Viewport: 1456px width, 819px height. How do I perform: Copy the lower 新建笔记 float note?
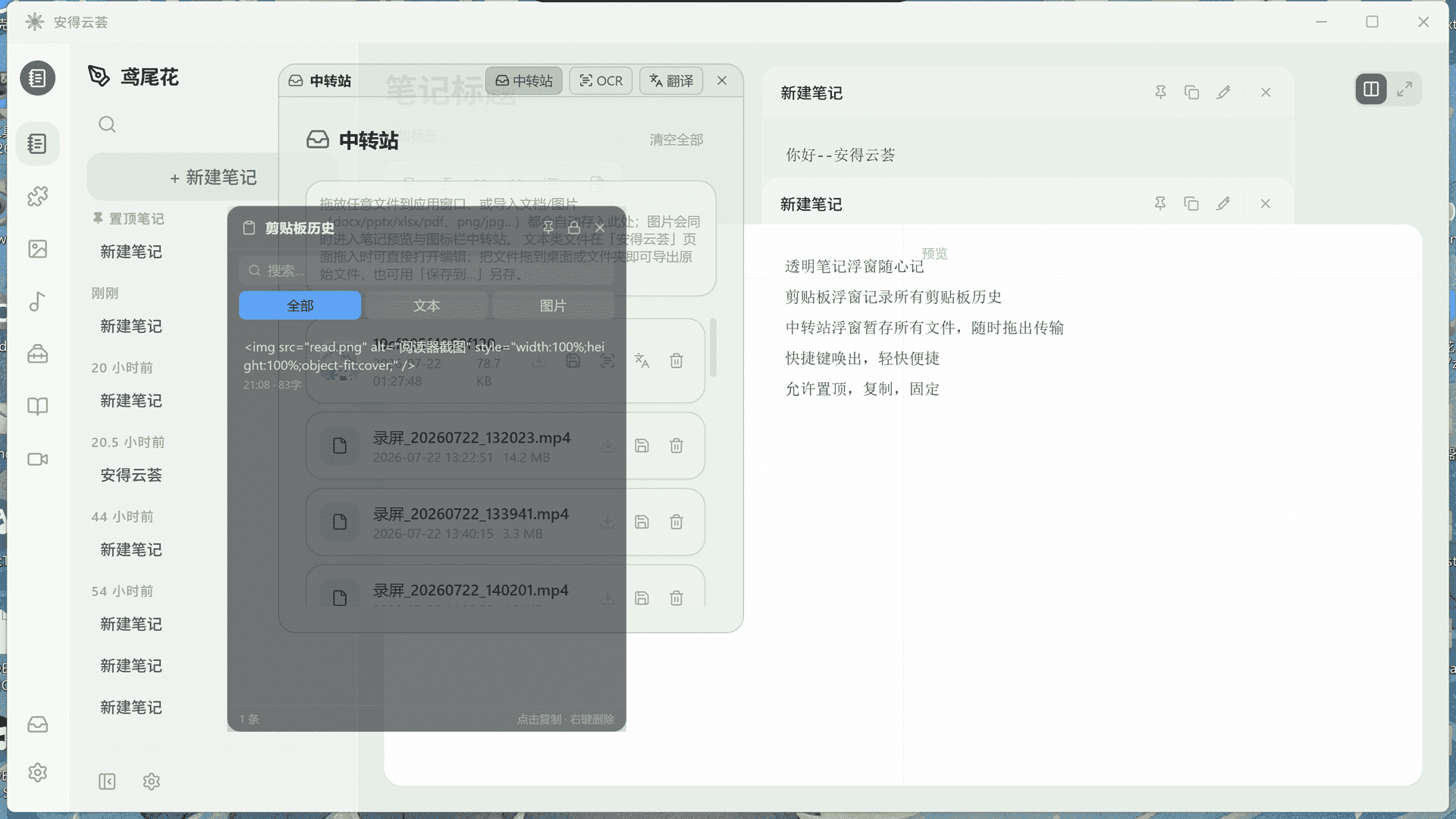pos(1191,204)
